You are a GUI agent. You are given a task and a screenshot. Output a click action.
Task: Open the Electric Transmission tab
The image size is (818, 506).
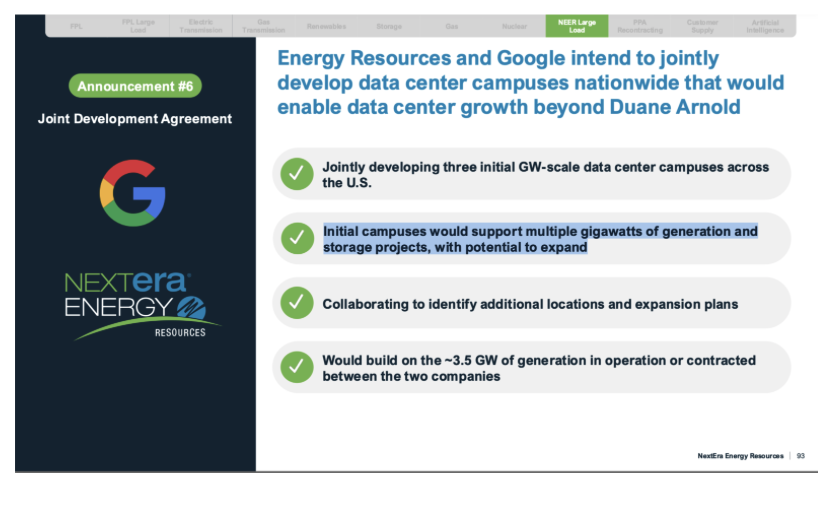[x=201, y=26]
